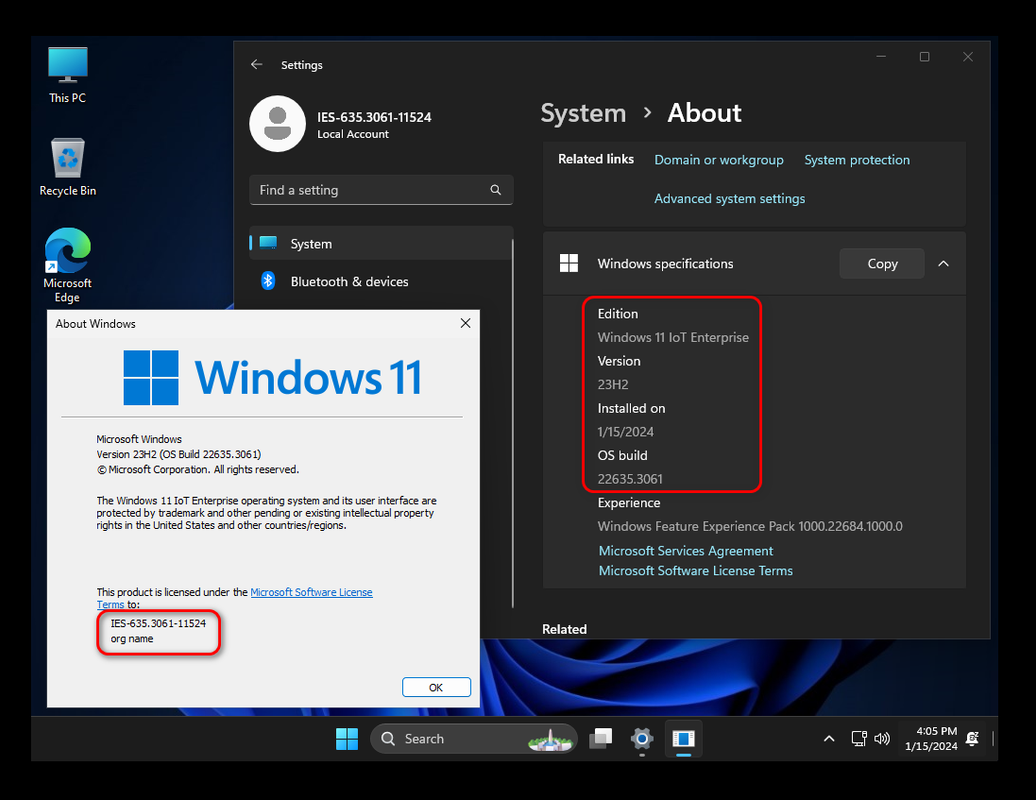Maximize the Settings window
The width and height of the screenshot is (1036, 800).
[924, 57]
